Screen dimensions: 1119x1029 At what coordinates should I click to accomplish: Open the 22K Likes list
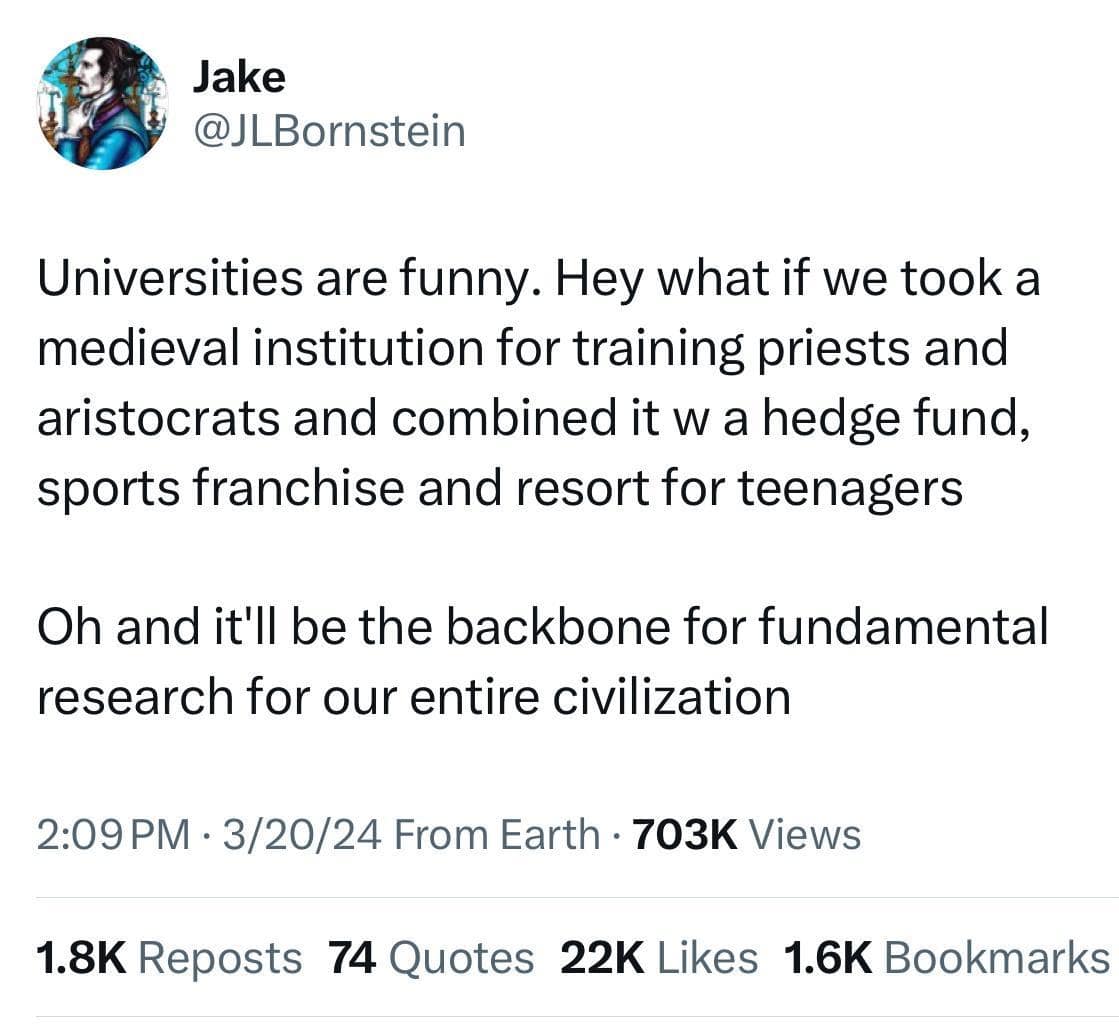click(659, 958)
